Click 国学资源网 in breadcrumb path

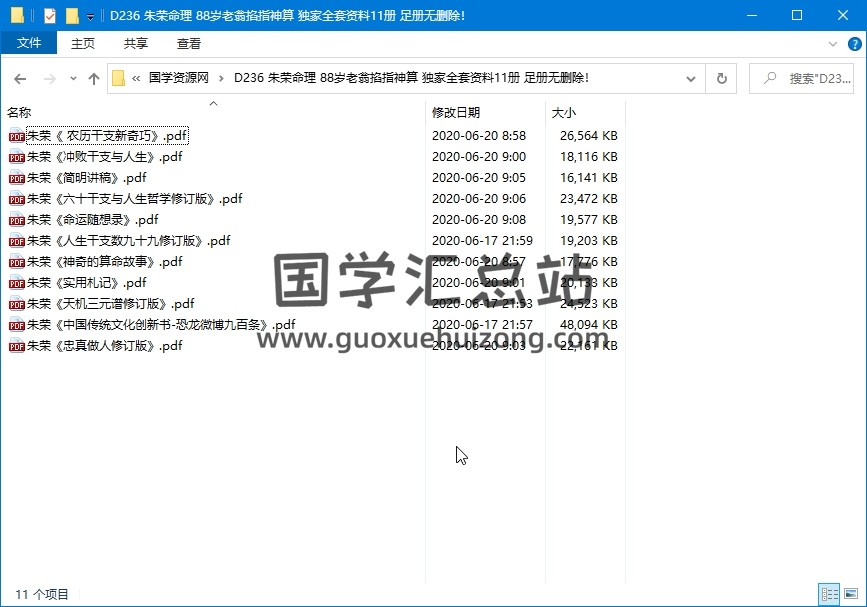click(179, 78)
